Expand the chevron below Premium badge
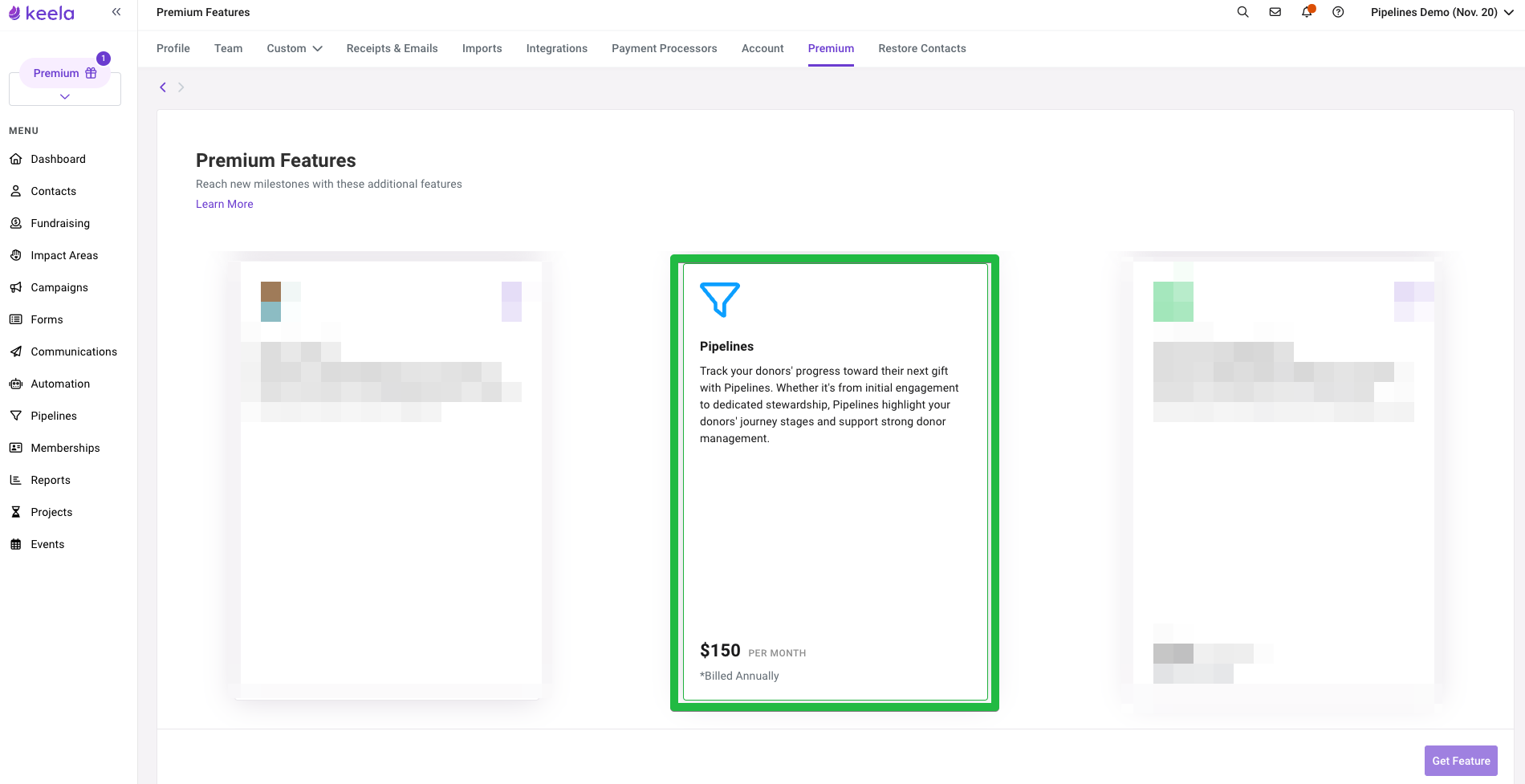 (x=65, y=96)
